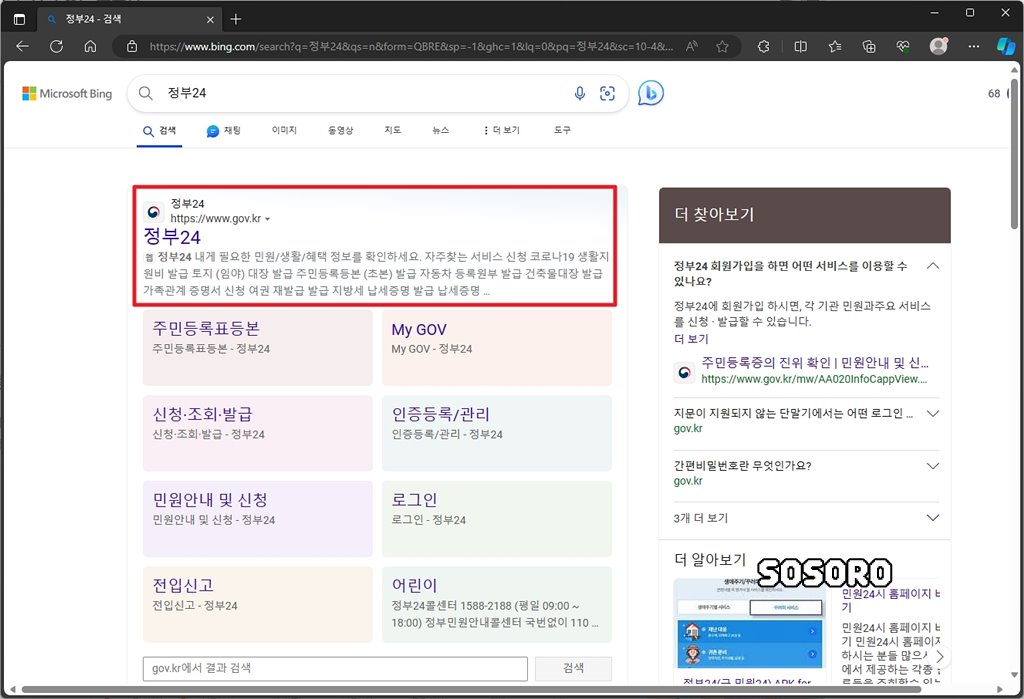Open read aloud icon in address bar
Image resolution: width=1024 pixels, height=699 pixels.
pyautogui.click(x=692, y=46)
